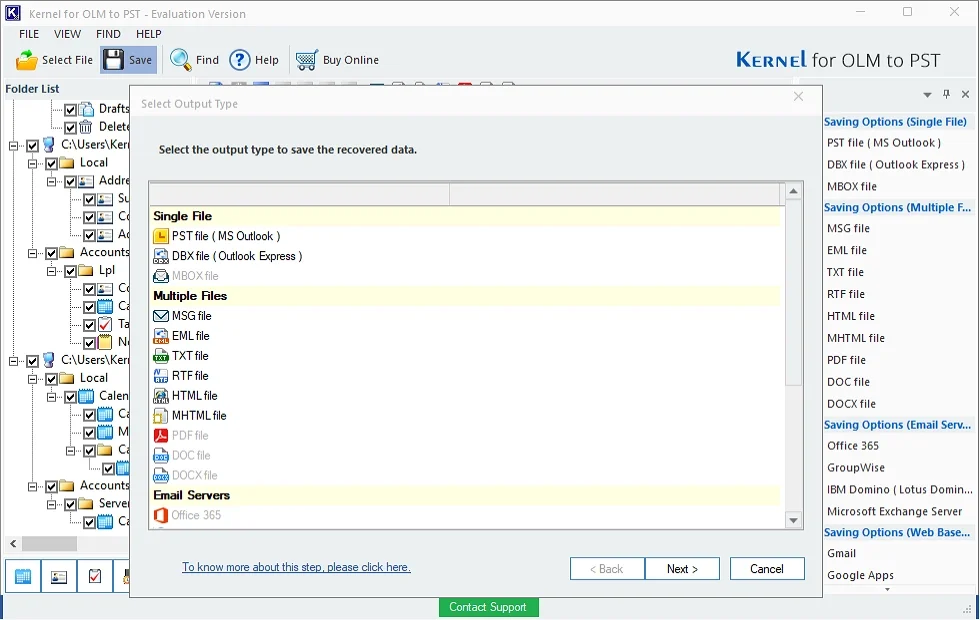This screenshot has width=980, height=620.
Task: Toggle the Lpl folder checkbox
Action: click(71, 271)
